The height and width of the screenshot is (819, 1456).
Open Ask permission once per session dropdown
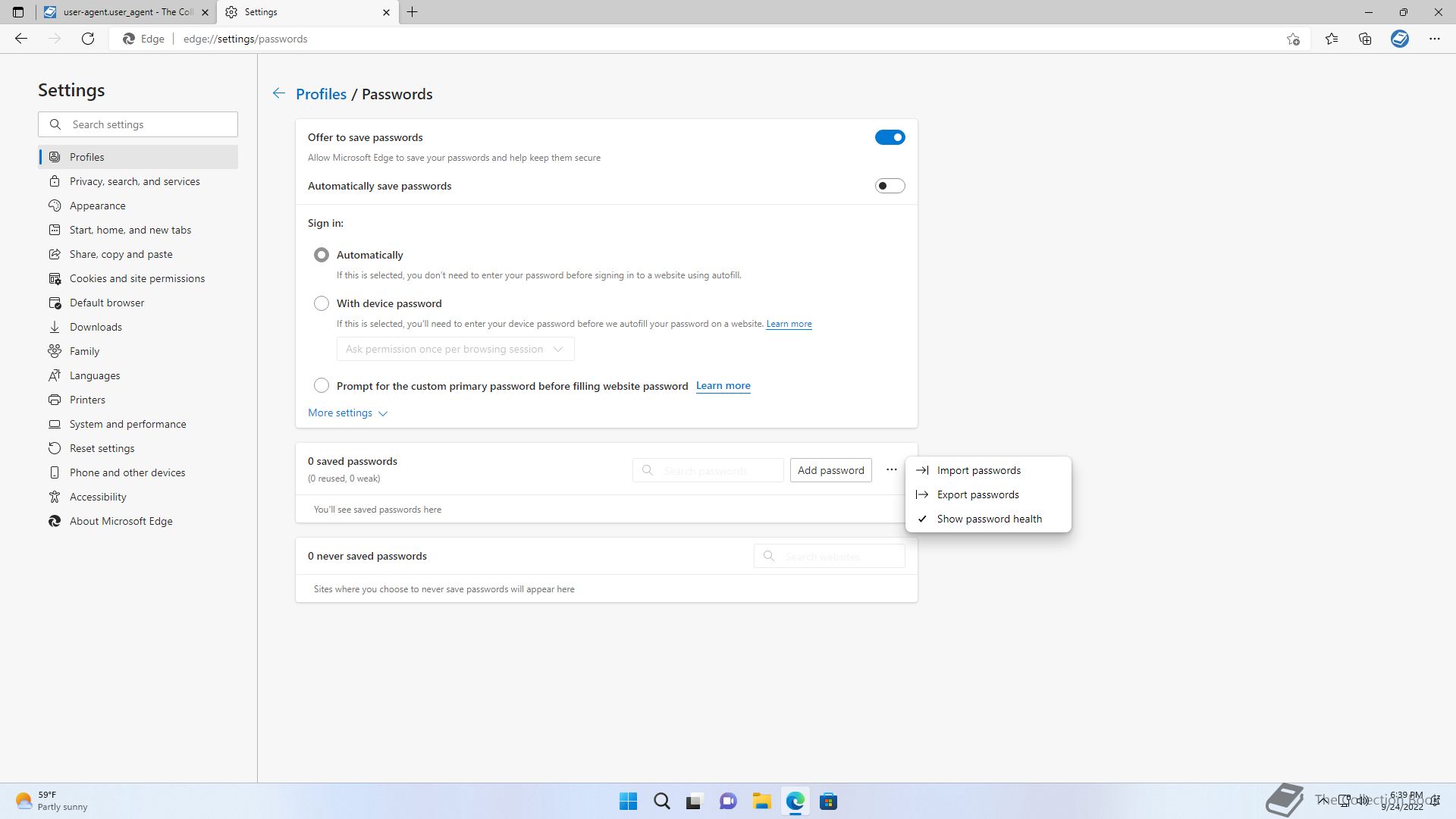455,349
